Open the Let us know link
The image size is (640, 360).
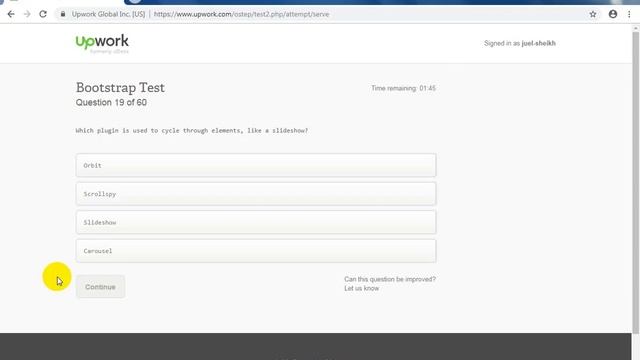362,288
